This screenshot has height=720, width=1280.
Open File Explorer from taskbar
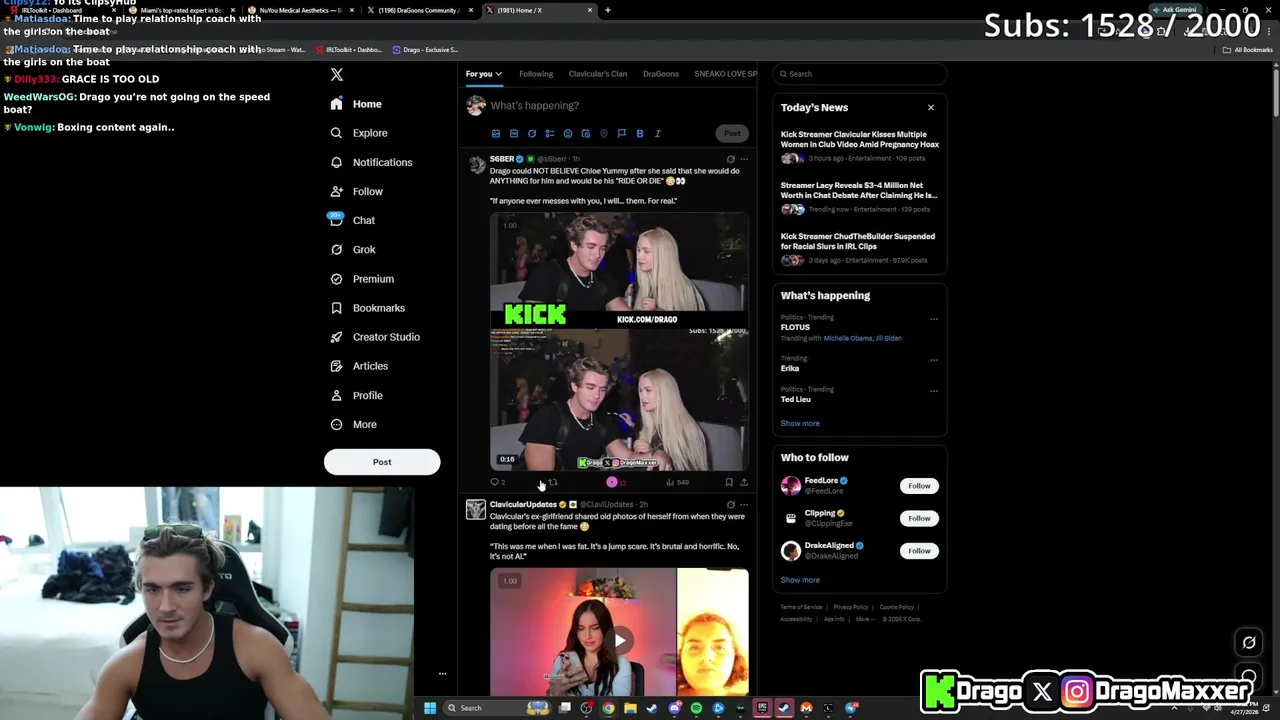(x=630, y=708)
